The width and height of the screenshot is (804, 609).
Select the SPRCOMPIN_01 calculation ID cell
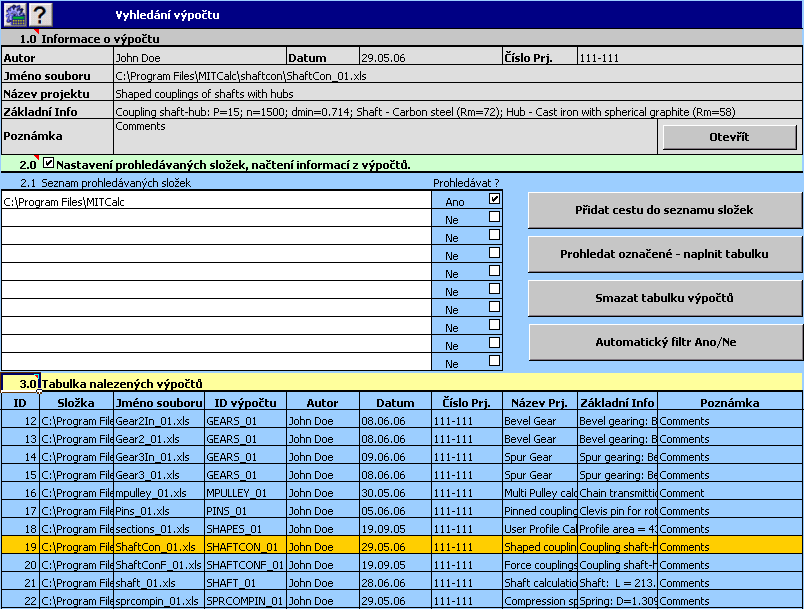244,601
